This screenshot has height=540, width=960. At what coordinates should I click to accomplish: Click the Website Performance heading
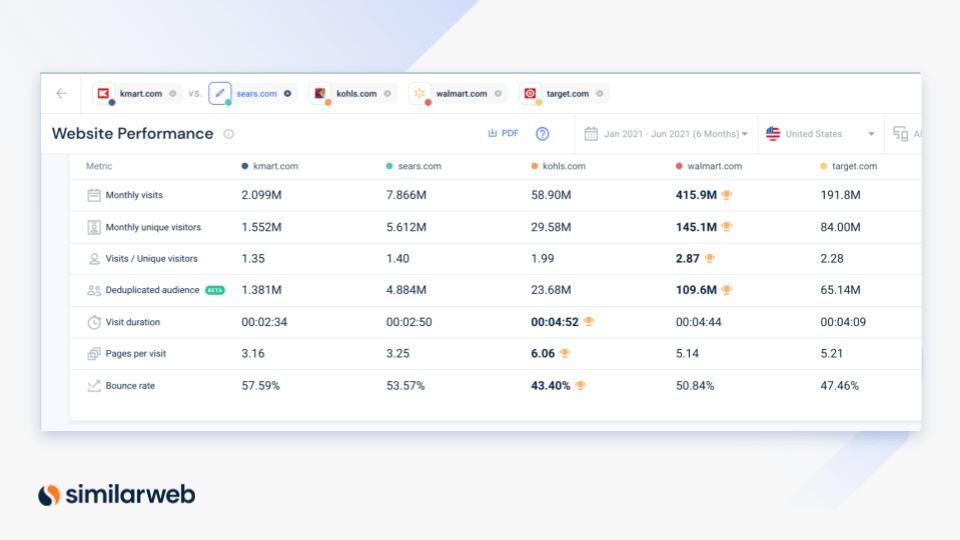132,133
